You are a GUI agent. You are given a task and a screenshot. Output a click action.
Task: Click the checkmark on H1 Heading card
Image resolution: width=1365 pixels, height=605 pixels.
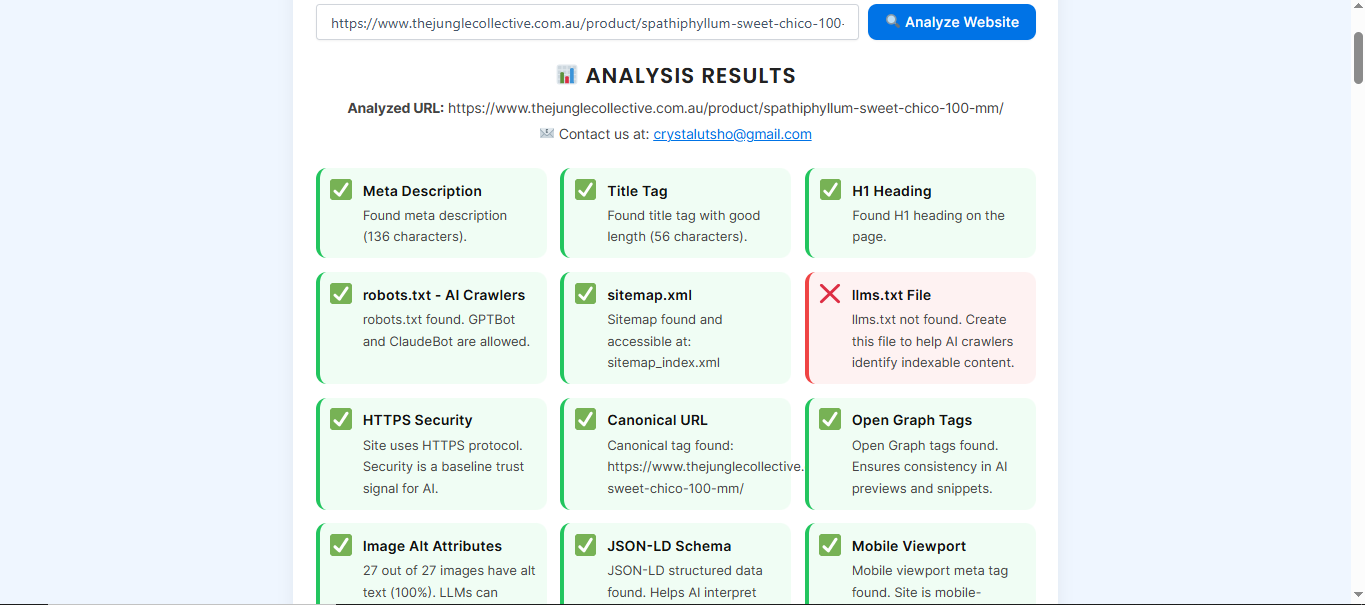coord(830,190)
